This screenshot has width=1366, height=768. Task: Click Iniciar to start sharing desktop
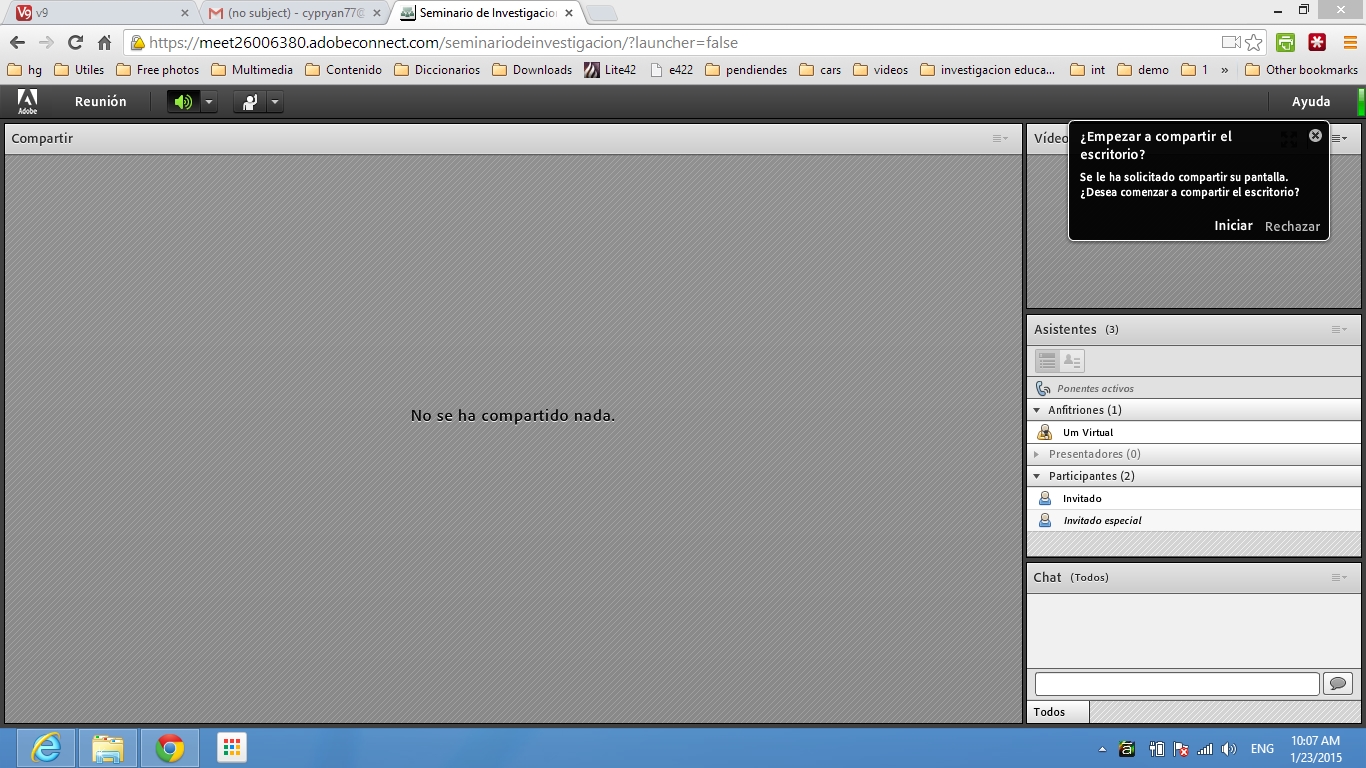click(x=1233, y=226)
